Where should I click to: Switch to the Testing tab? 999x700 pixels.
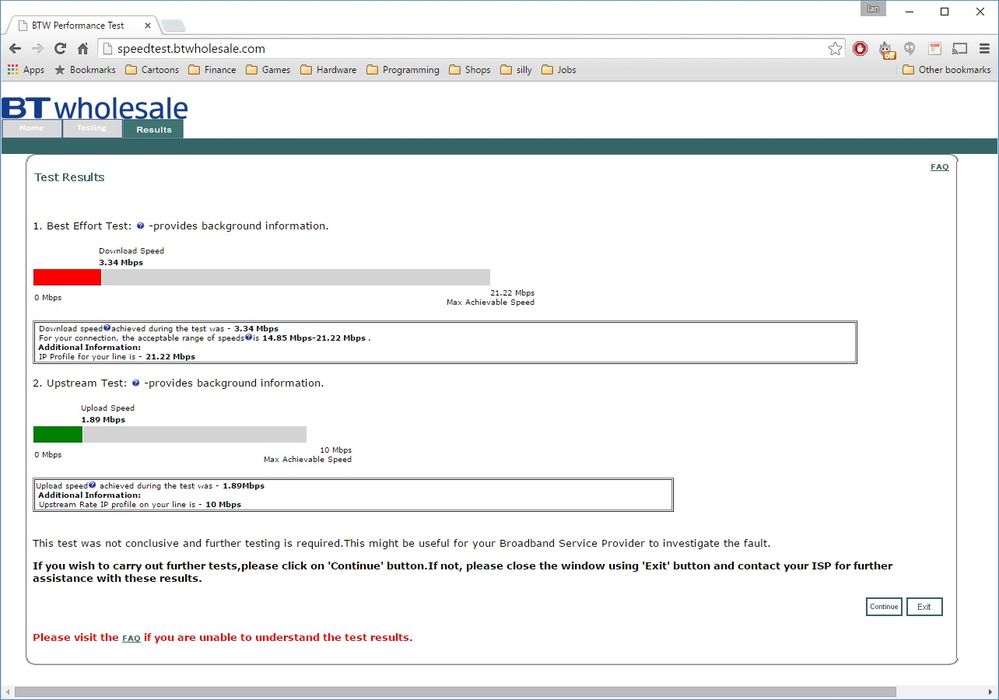pos(92,128)
